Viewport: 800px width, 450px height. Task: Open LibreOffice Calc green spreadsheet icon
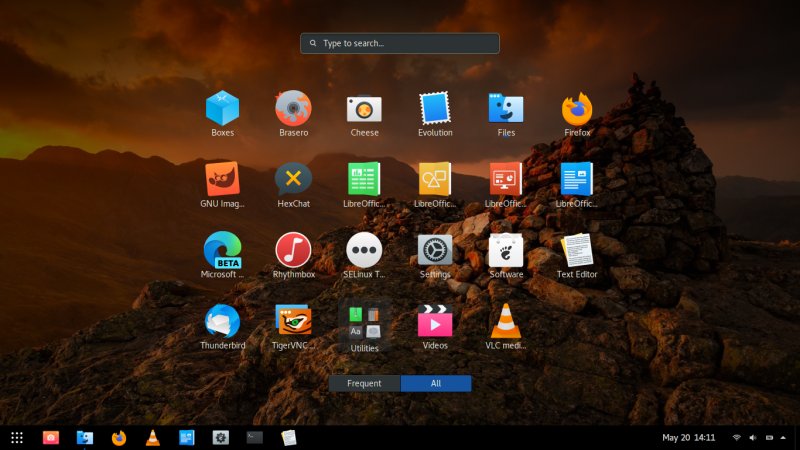pos(364,179)
